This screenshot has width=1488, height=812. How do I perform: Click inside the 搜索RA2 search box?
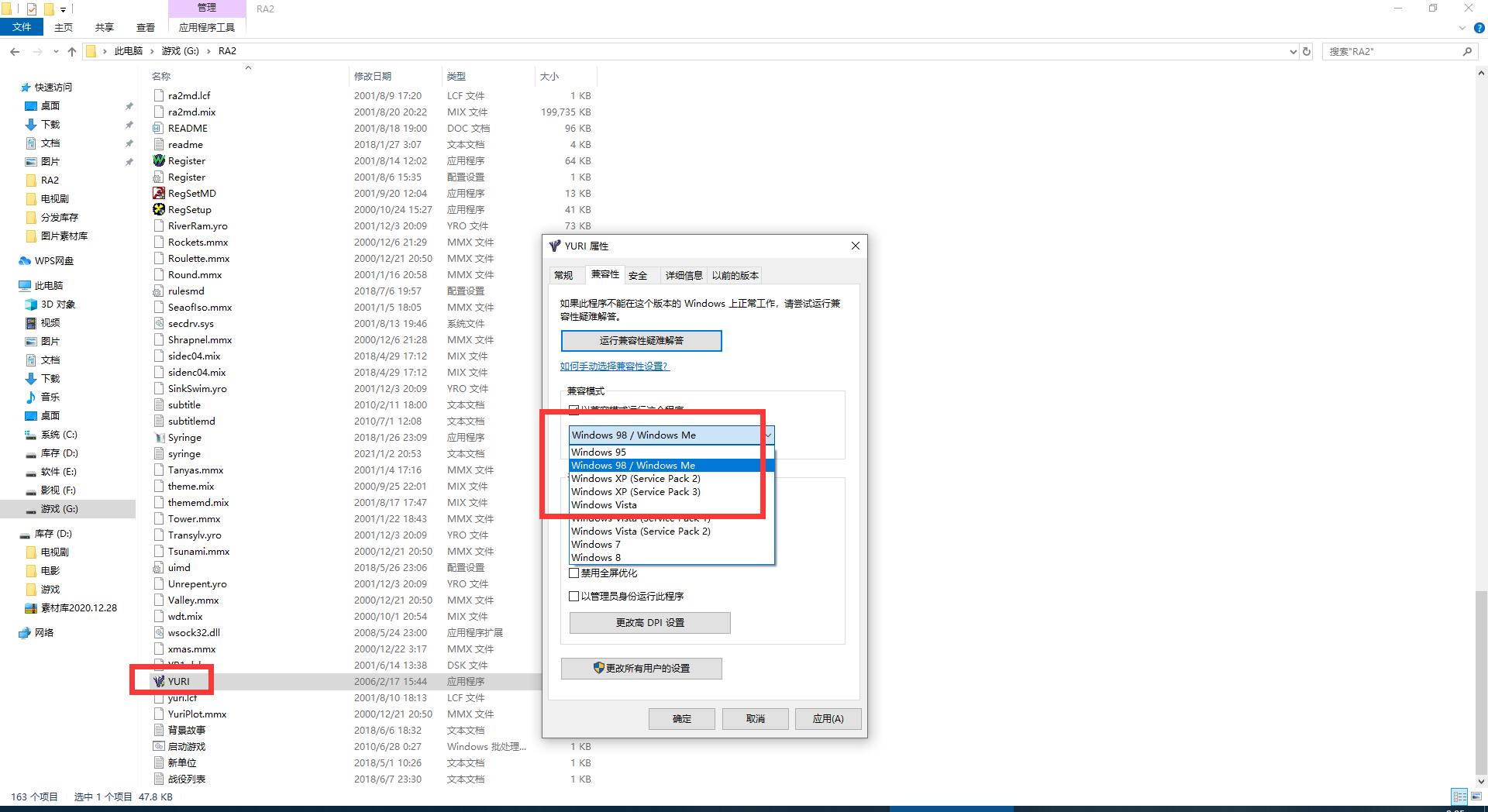pos(1395,51)
